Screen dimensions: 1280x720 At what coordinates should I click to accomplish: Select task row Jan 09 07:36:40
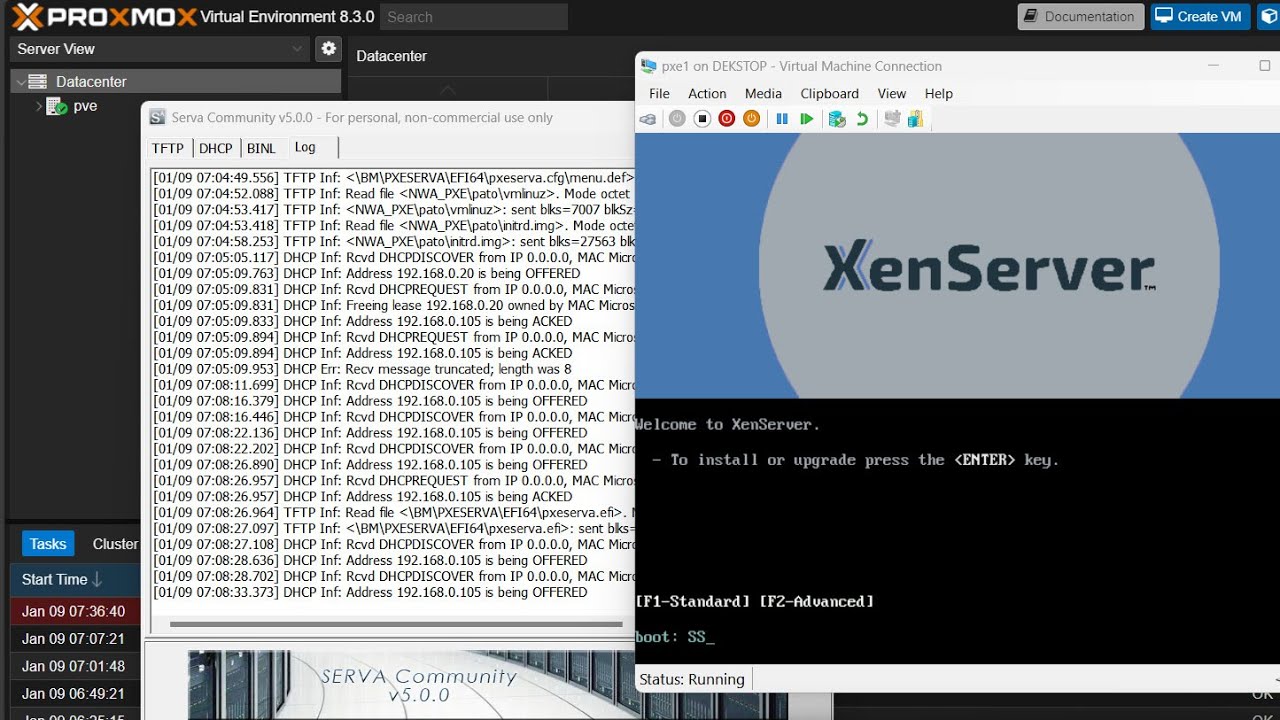[x=74, y=611]
